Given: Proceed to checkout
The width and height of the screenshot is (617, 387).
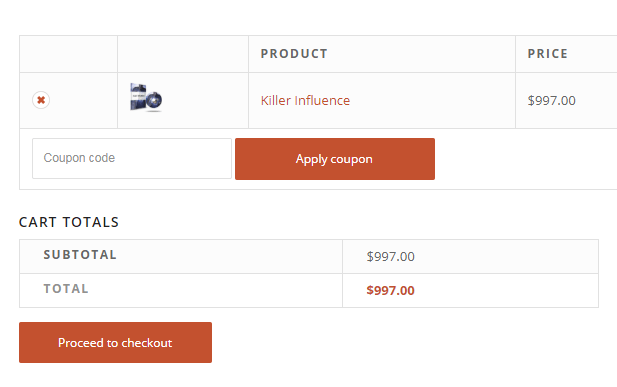Looking at the screenshot, I should 115,343.
